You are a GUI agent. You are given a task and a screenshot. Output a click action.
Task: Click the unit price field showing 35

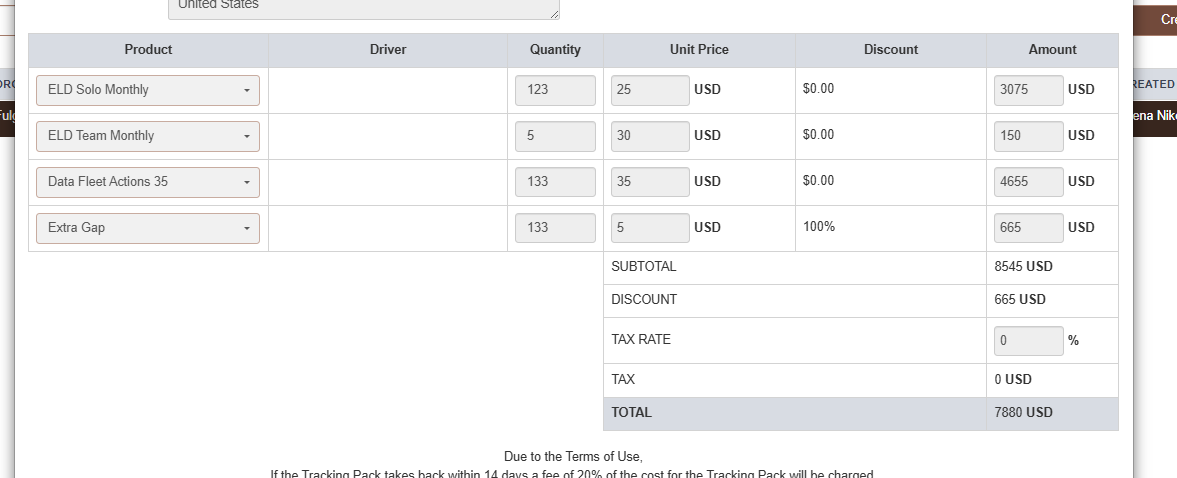click(649, 182)
